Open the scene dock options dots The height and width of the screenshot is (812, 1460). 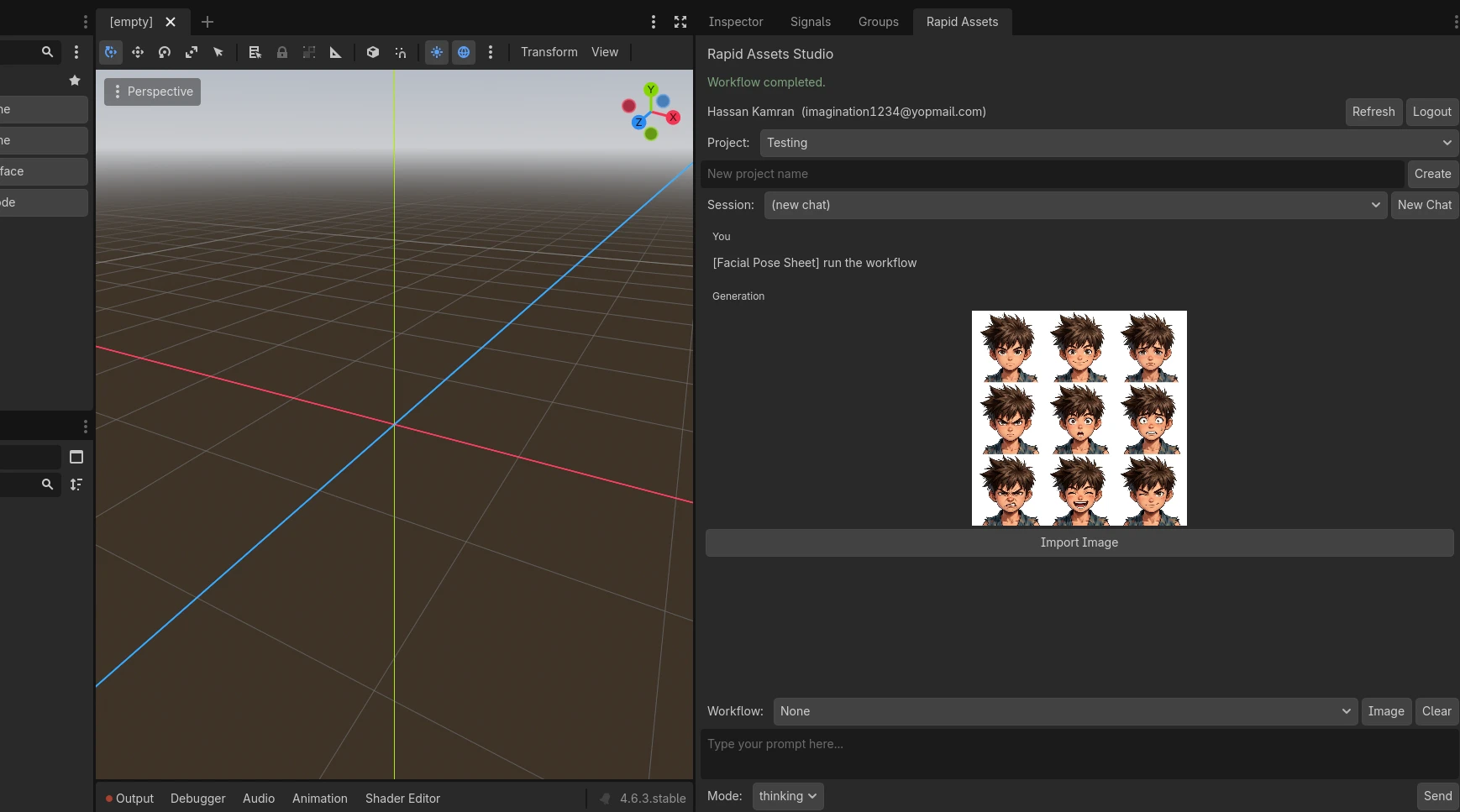(x=76, y=52)
